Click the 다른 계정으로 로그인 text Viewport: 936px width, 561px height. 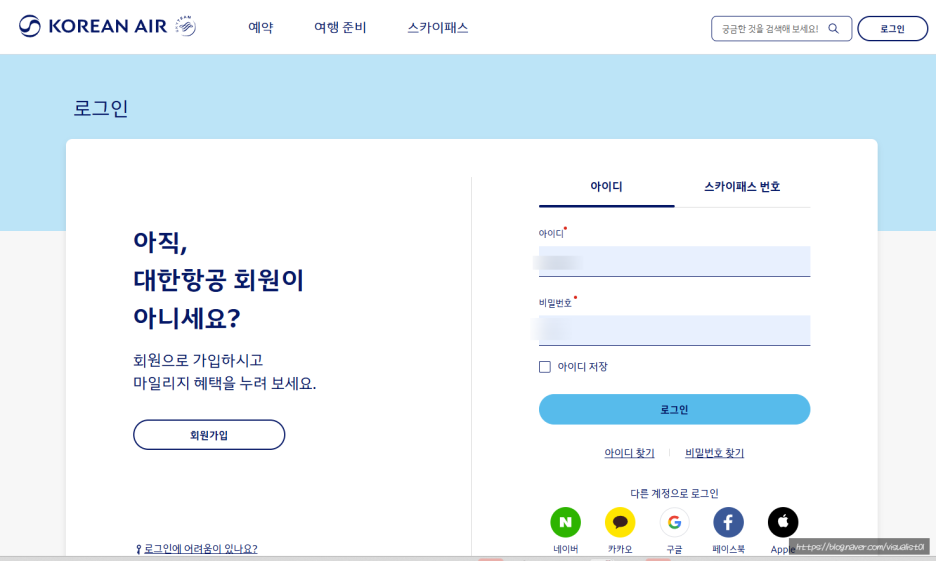(674, 494)
